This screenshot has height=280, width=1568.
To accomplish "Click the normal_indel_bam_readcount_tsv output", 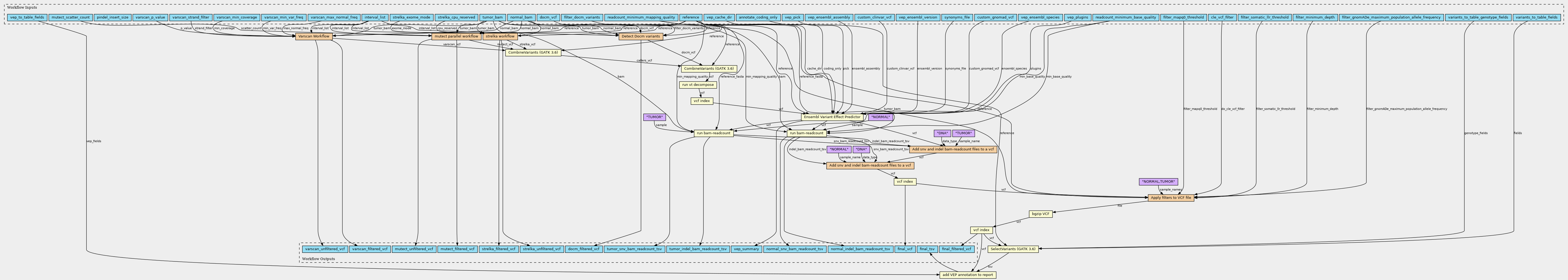I will click(x=860, y=249).
